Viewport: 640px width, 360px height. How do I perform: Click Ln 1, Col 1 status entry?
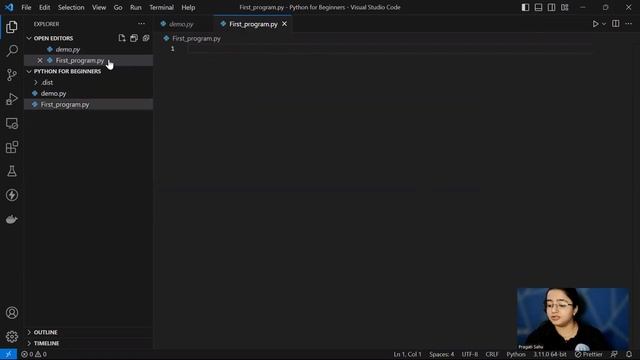(407, 354)
